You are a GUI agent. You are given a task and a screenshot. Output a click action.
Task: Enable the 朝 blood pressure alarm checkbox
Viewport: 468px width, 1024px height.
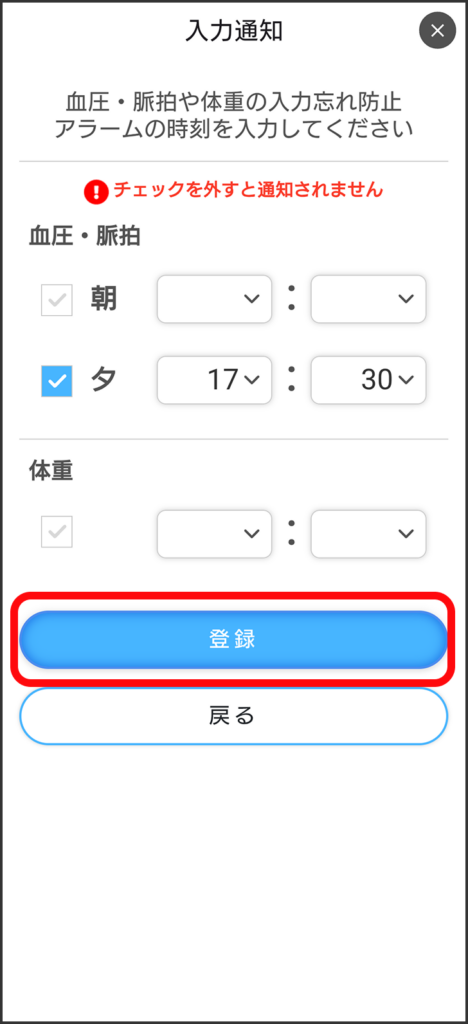(57, 300)
